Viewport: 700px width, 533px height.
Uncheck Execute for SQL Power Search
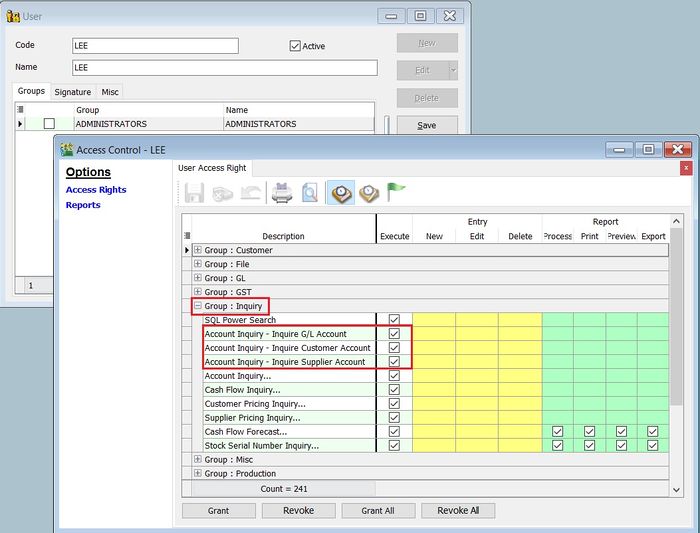pos(394,320)
